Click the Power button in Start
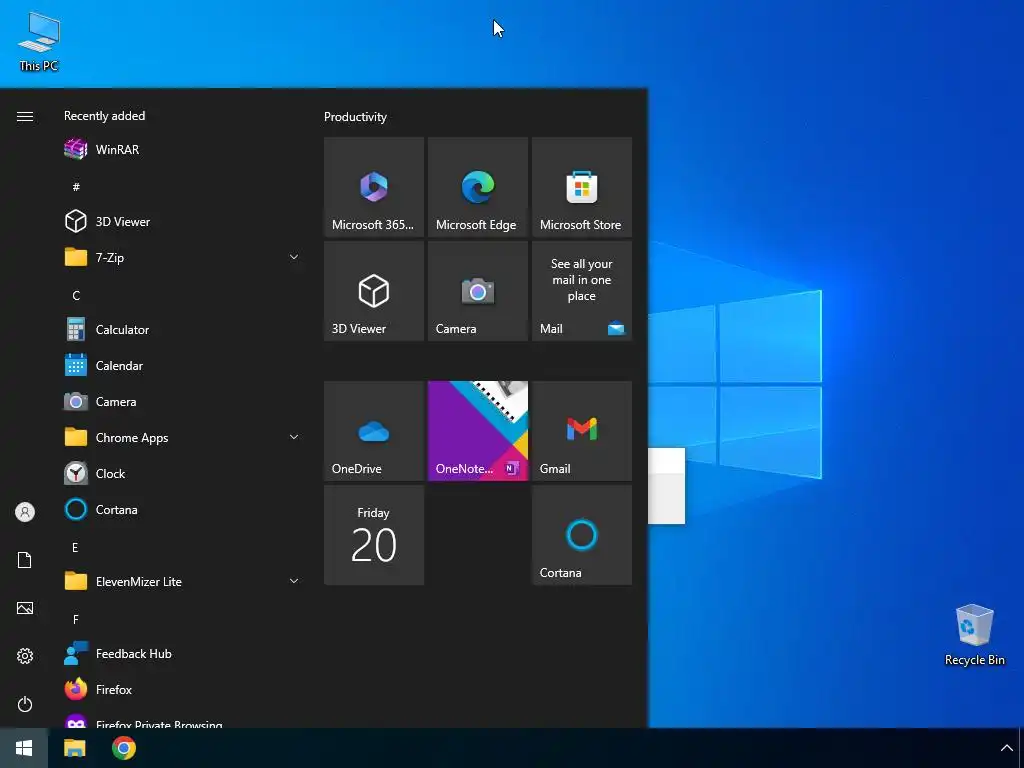 [x=25, y=704]
